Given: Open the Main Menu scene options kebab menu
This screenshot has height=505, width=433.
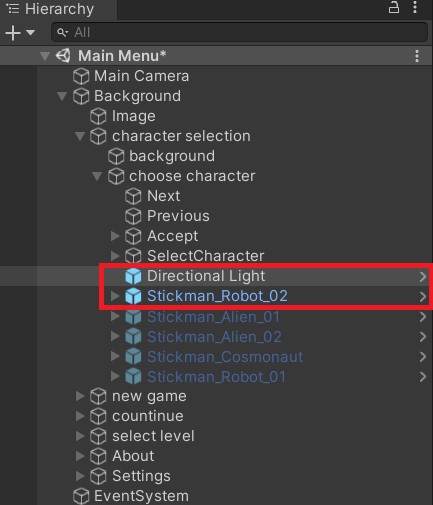Looking at the screenshot, I should pos(417,56).
